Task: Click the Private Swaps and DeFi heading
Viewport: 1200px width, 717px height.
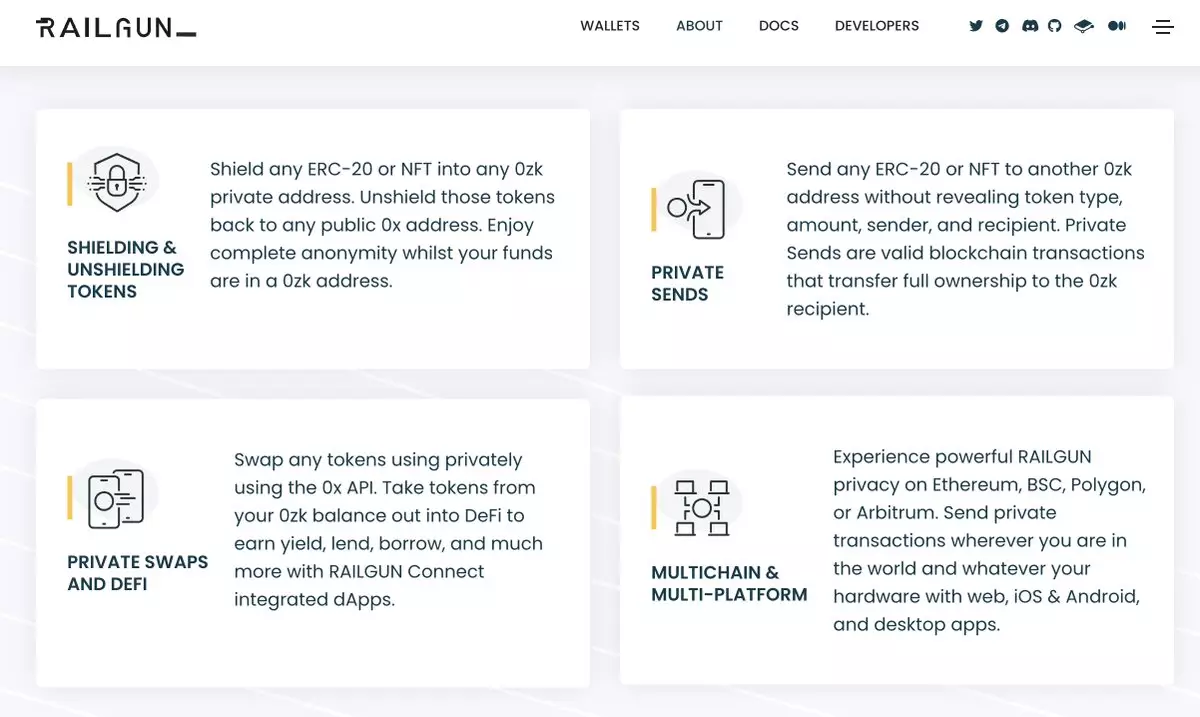Action: [138, 573]
